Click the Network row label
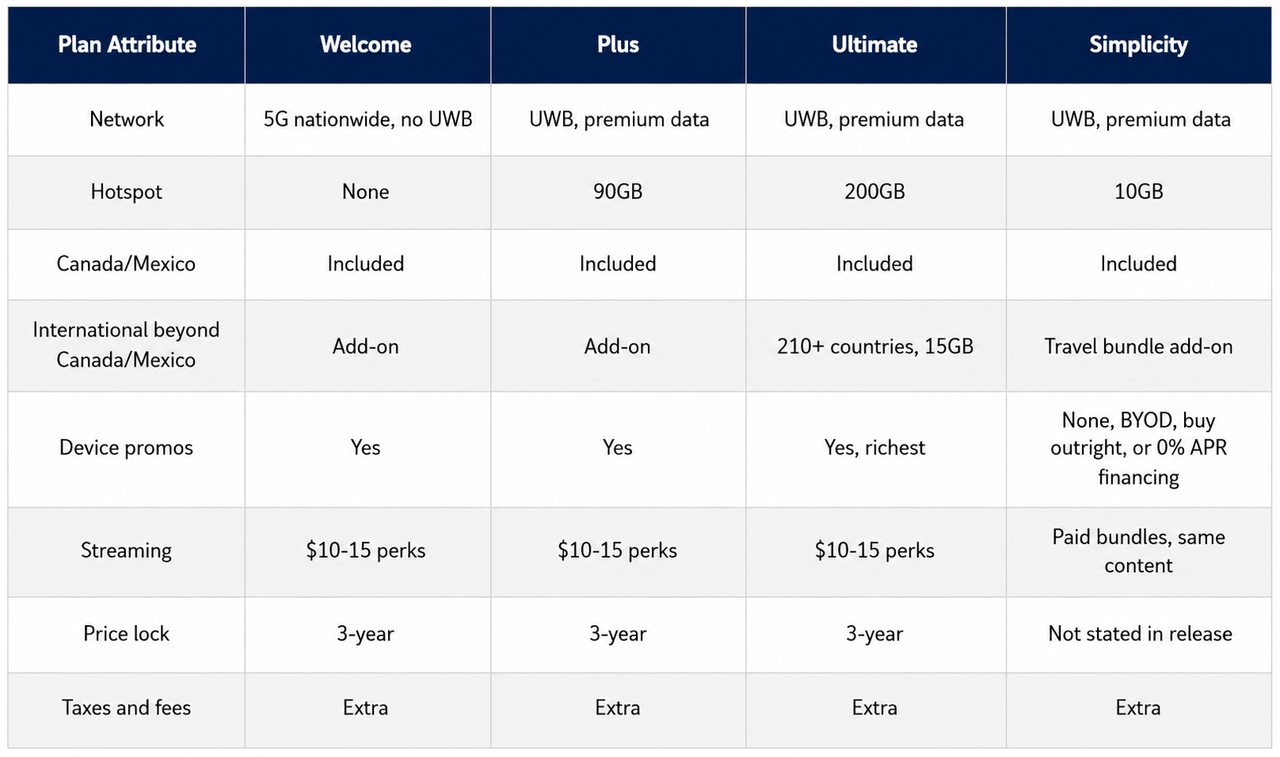Screen dimensions: 1280x757 [127, 119]
